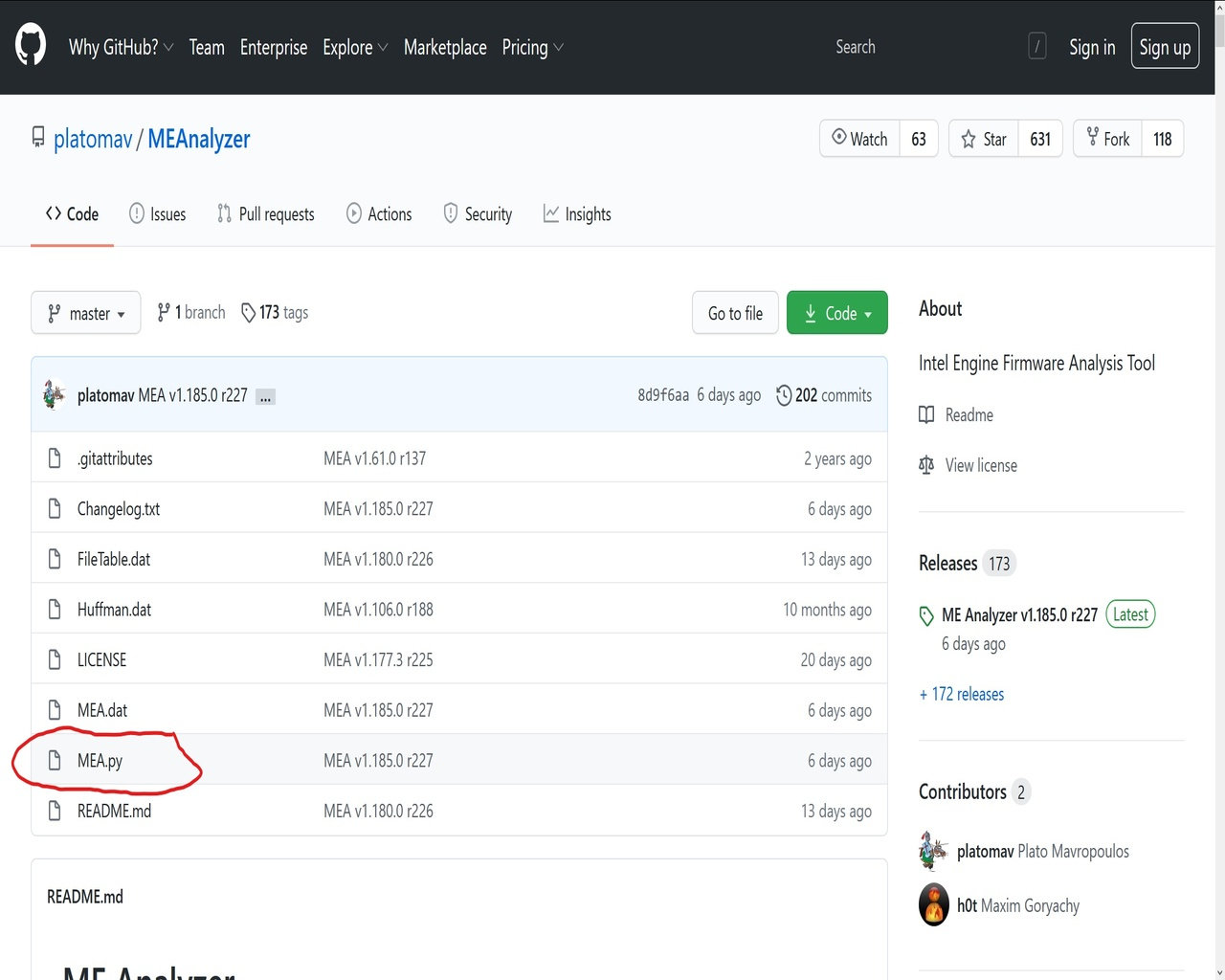The width and height of the screenshot is (1225, 980).
Task: Expand the Explore menu
Action: click(x=355, y=47)
